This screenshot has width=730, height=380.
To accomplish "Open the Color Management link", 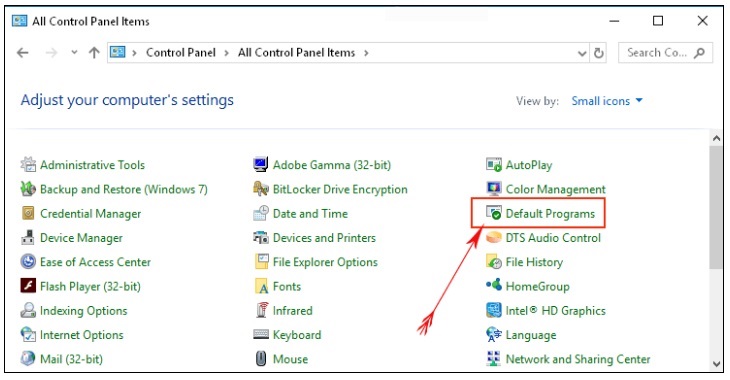I will [555, 190].
